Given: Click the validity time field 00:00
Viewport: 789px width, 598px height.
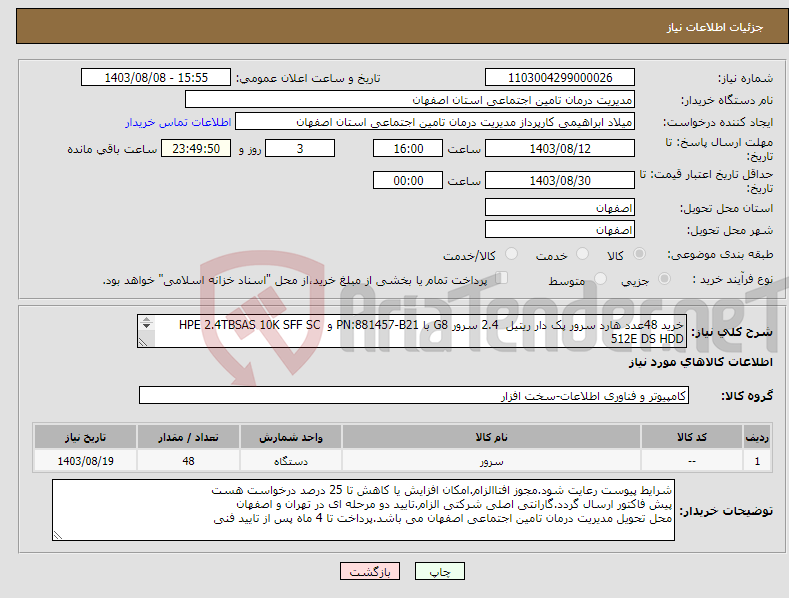Looking at the screenshot, I should pyautogui.click(x=408, y=180).
